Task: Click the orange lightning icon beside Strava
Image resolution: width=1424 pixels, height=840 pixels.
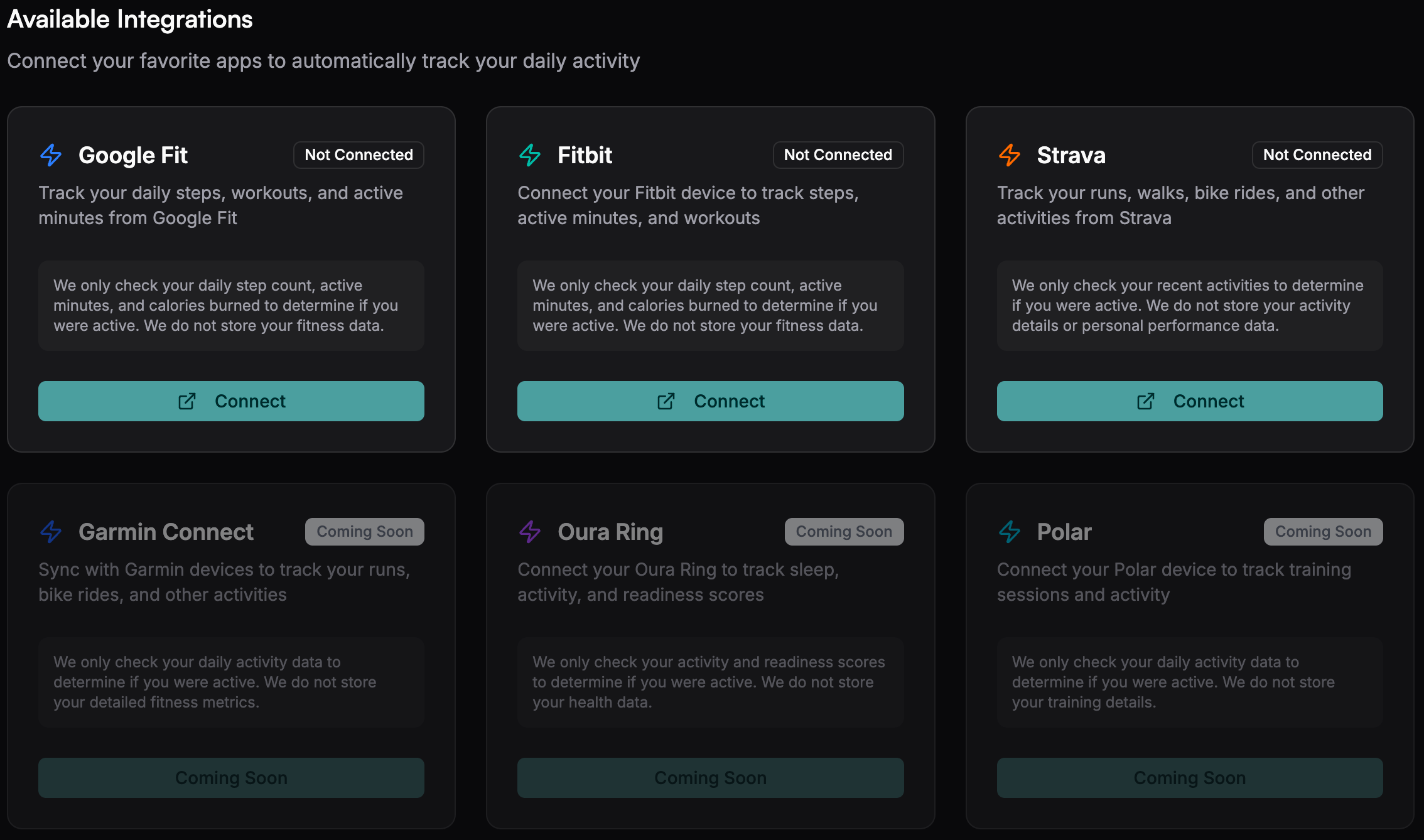Action: point(1010,155)
